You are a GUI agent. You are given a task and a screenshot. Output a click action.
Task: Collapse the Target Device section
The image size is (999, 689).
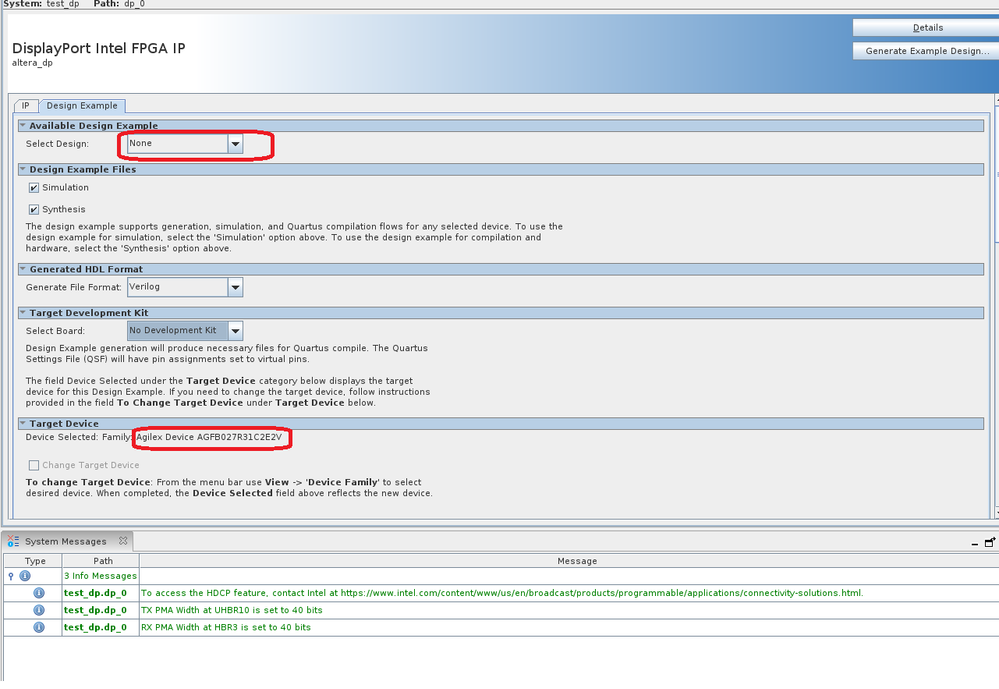coord(22,423)
